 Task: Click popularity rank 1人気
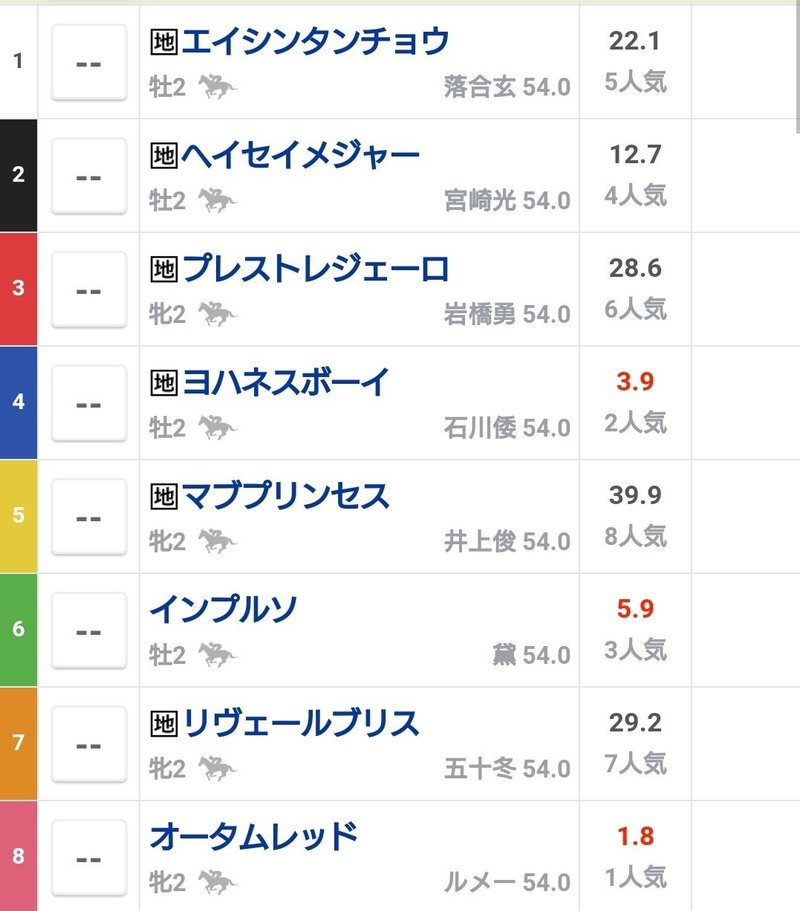[x=635, y=877]
